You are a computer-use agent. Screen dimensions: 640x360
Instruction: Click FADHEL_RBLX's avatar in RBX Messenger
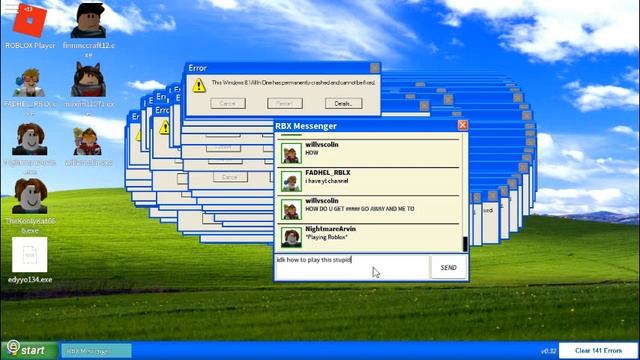point(291,182)
